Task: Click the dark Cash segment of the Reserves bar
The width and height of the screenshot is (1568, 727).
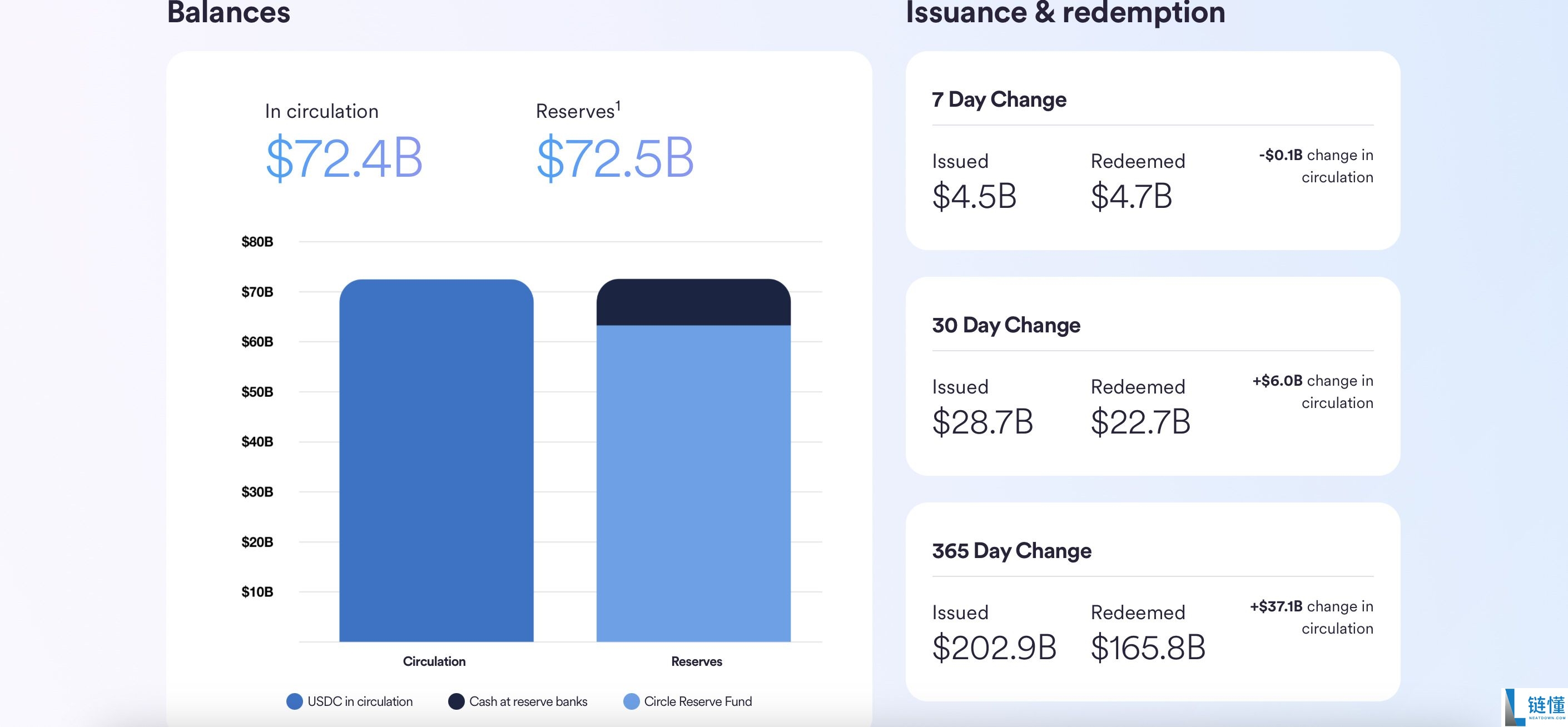Action: (693, 303)
